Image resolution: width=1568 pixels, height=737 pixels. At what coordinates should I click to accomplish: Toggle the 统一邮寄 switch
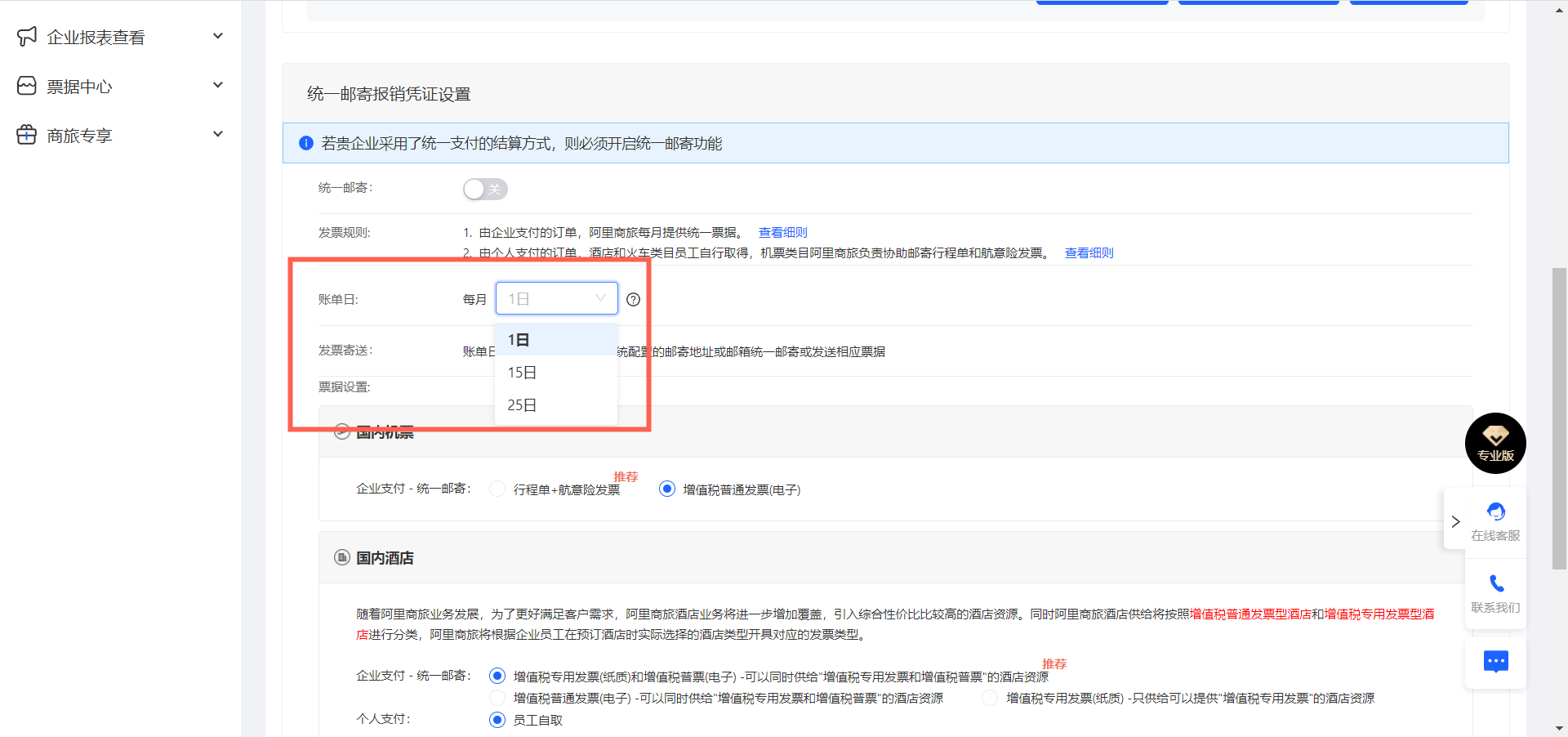coord(485,189)
